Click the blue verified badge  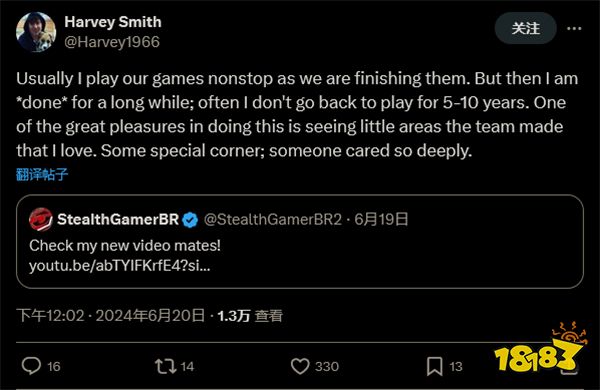pos(190,220)
